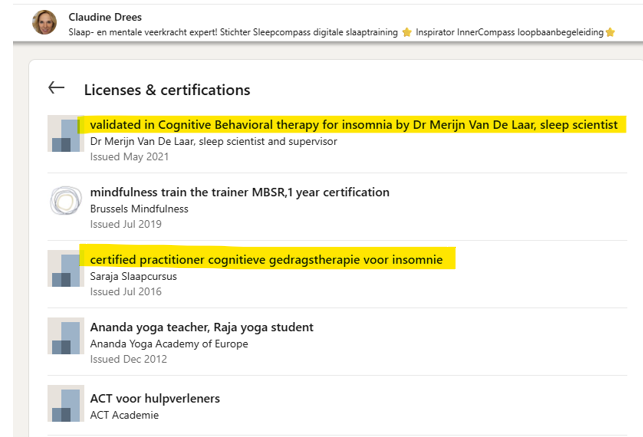Click the Saraja Slaapcursus organization logo
Image resolution: width=643 pixels, height=437 pixels.
point(65,269)
